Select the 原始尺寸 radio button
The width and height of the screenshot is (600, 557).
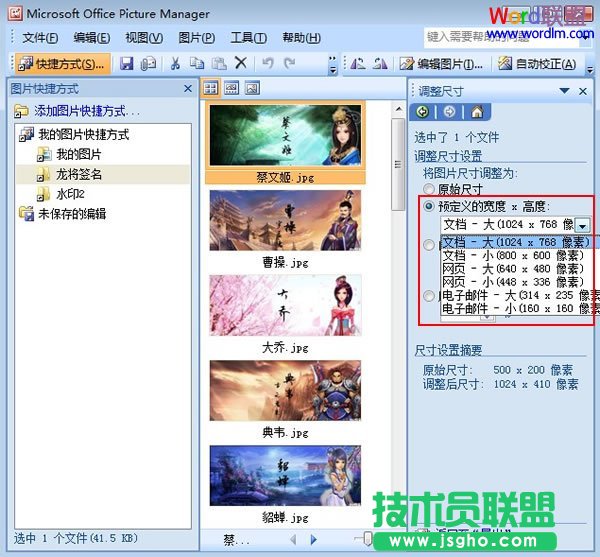[x=430, y=189]
